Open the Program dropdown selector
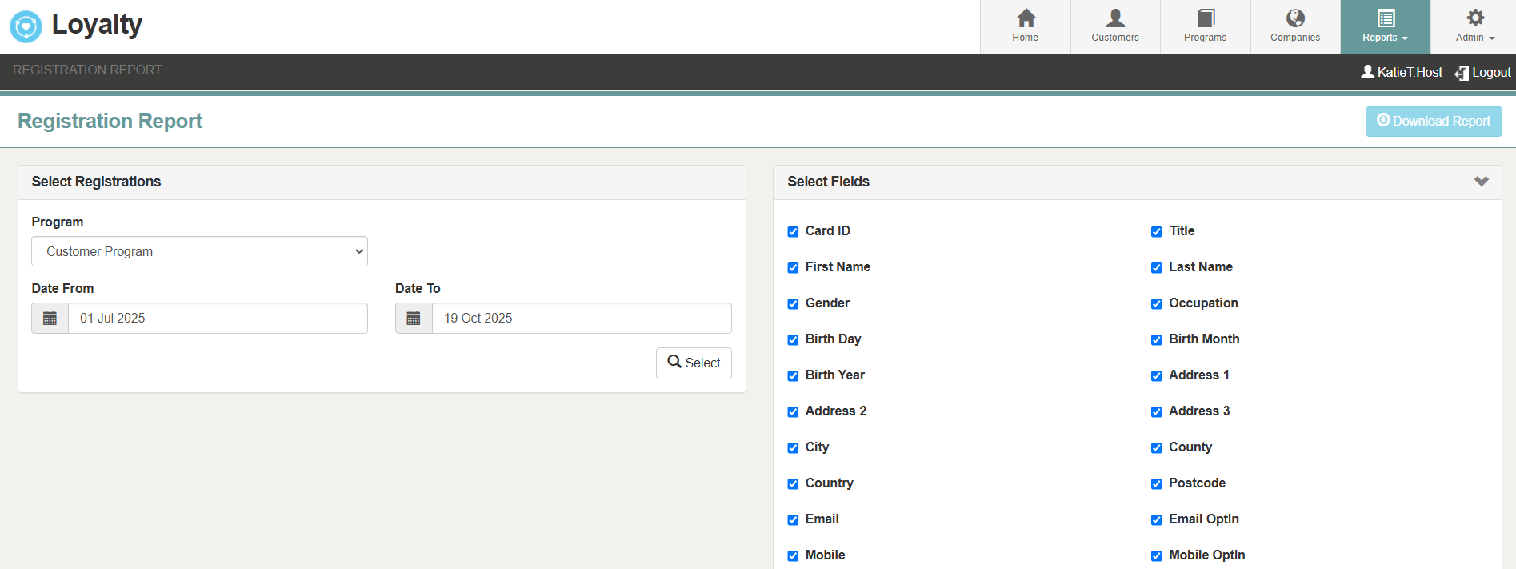This screenshot has height=569, width=1516. click(199, 252)
